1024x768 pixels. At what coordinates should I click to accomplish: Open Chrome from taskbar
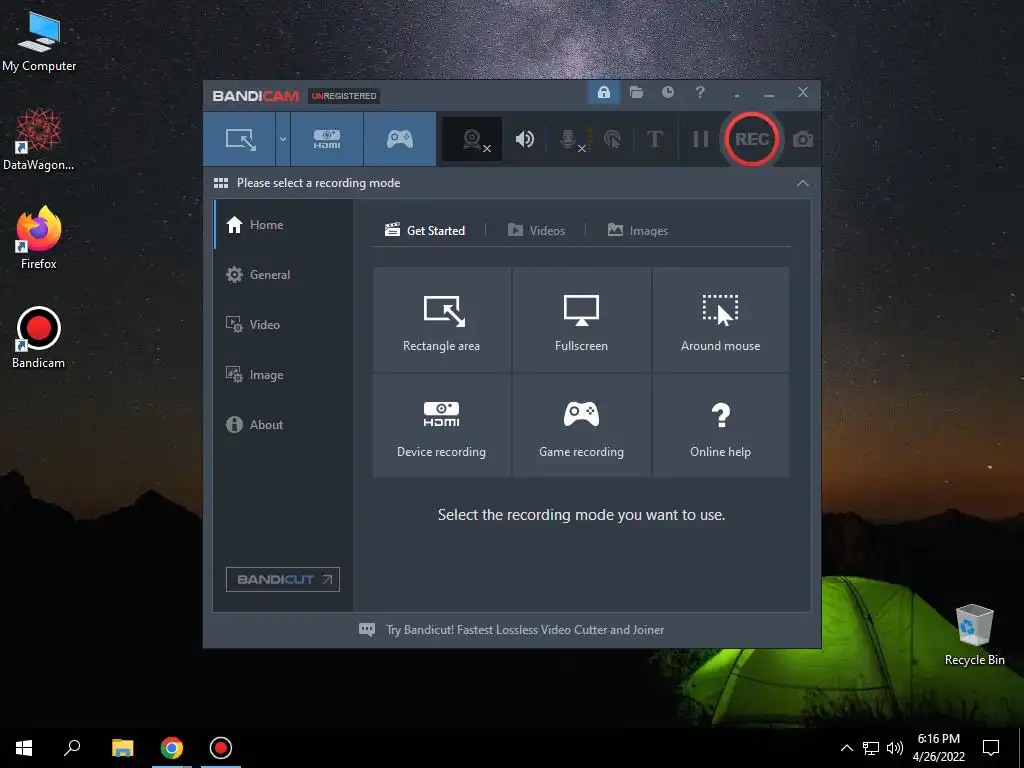(172, 748)
